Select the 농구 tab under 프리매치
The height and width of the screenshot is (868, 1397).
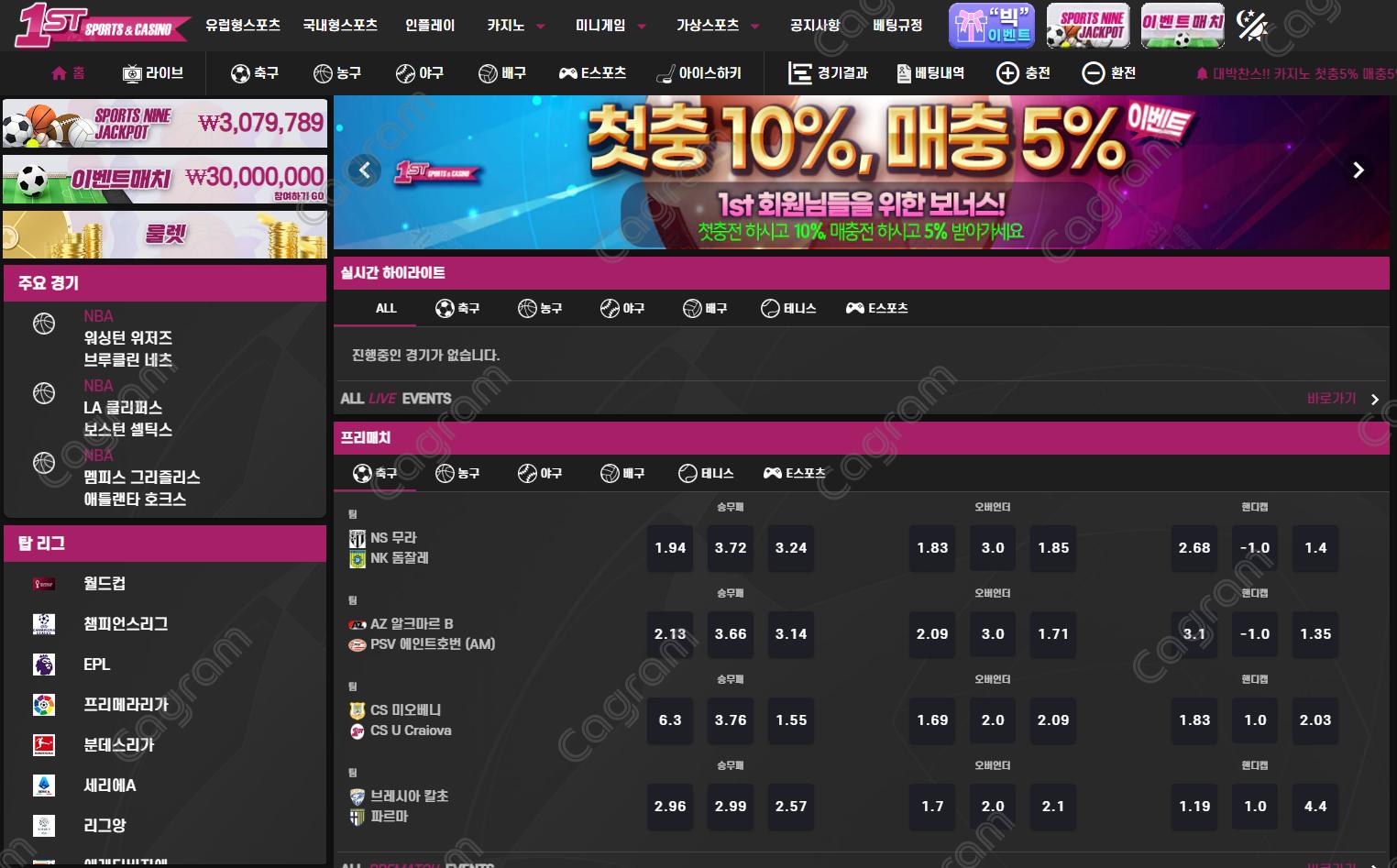point(457,473)
